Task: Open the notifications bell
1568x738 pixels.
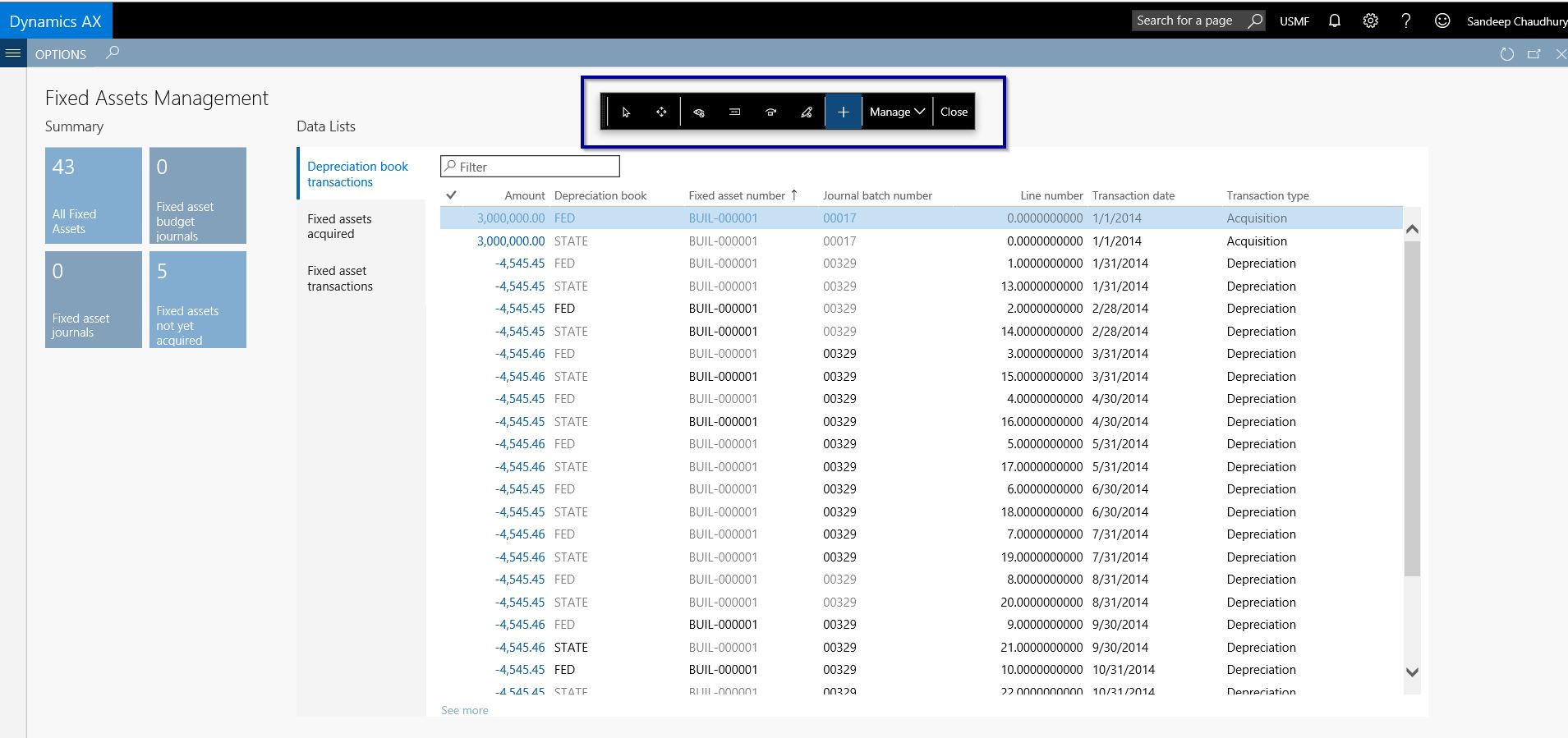Action: (1335, 21)
